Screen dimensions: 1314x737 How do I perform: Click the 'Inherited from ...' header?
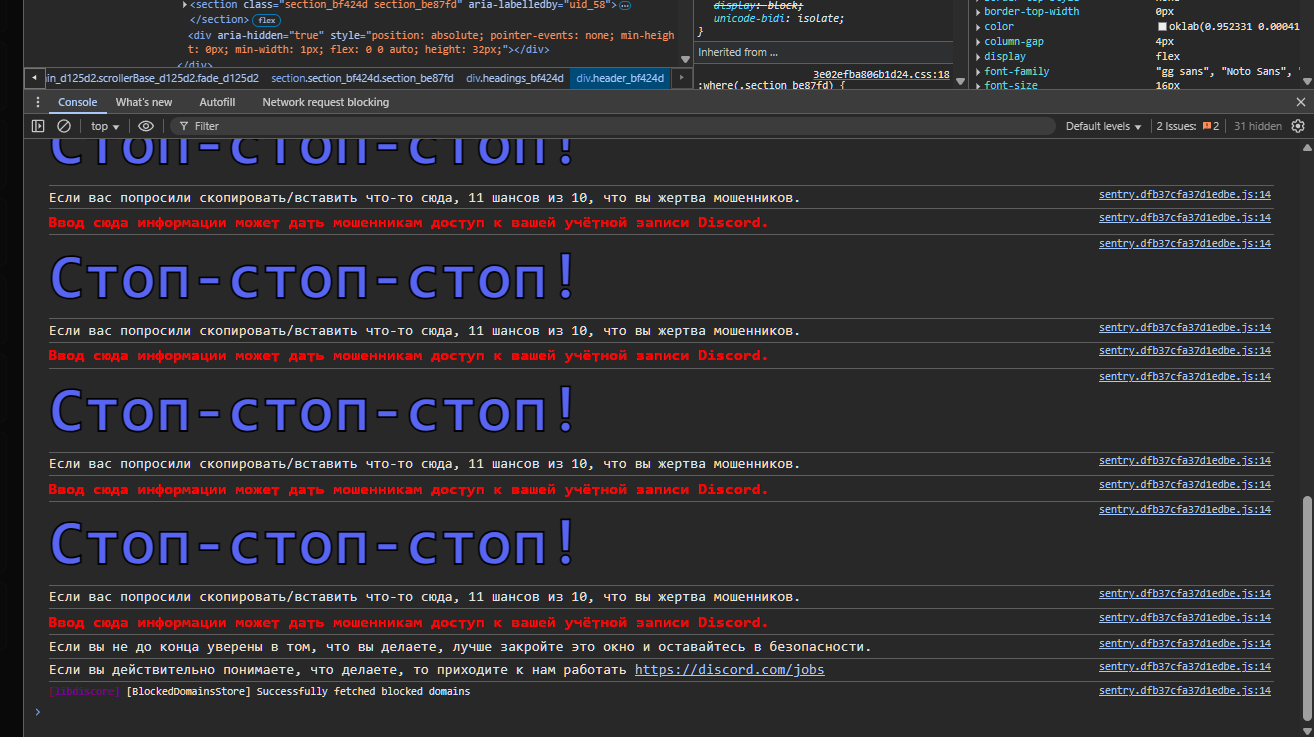738,52
